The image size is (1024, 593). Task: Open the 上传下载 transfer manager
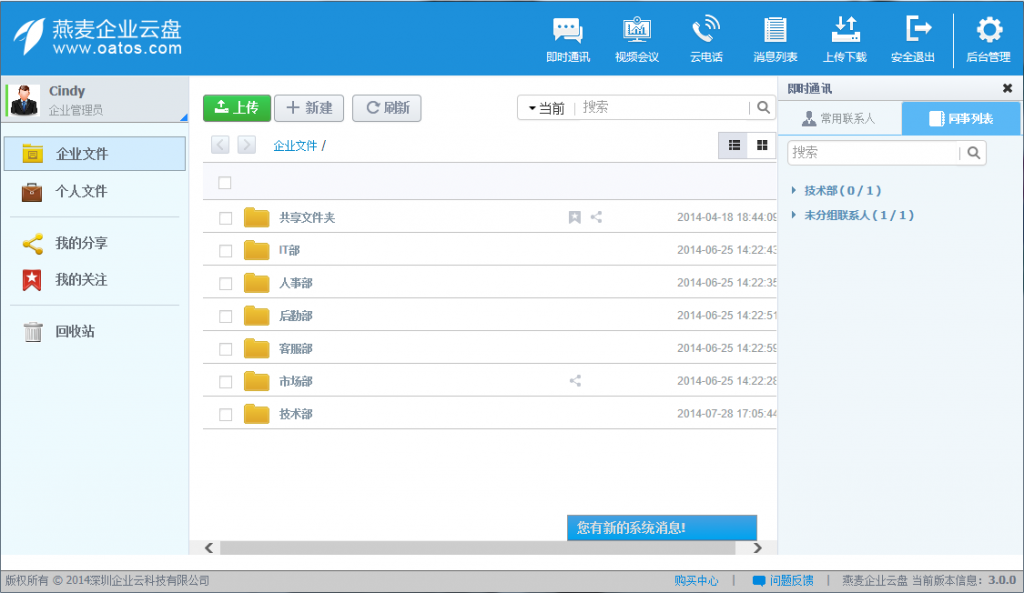tap(845, 38)
